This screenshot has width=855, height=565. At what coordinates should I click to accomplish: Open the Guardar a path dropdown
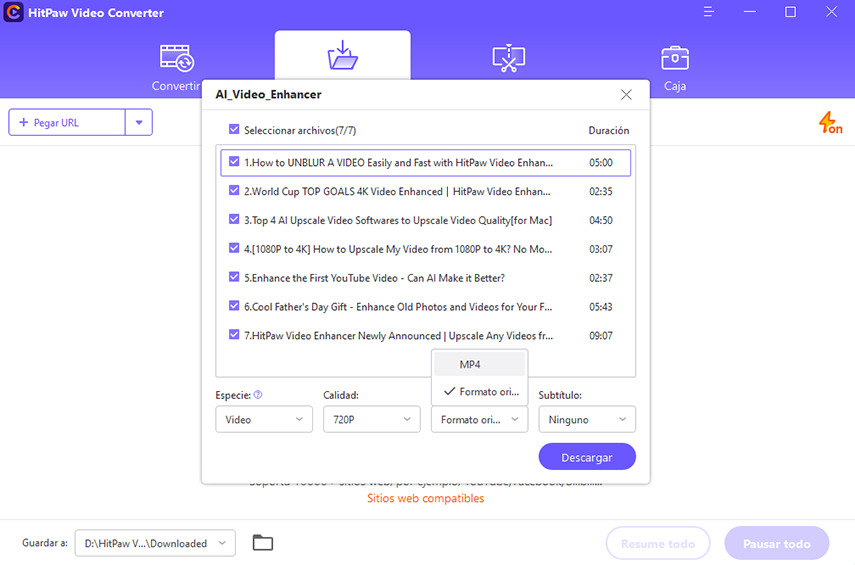point(155,543)
